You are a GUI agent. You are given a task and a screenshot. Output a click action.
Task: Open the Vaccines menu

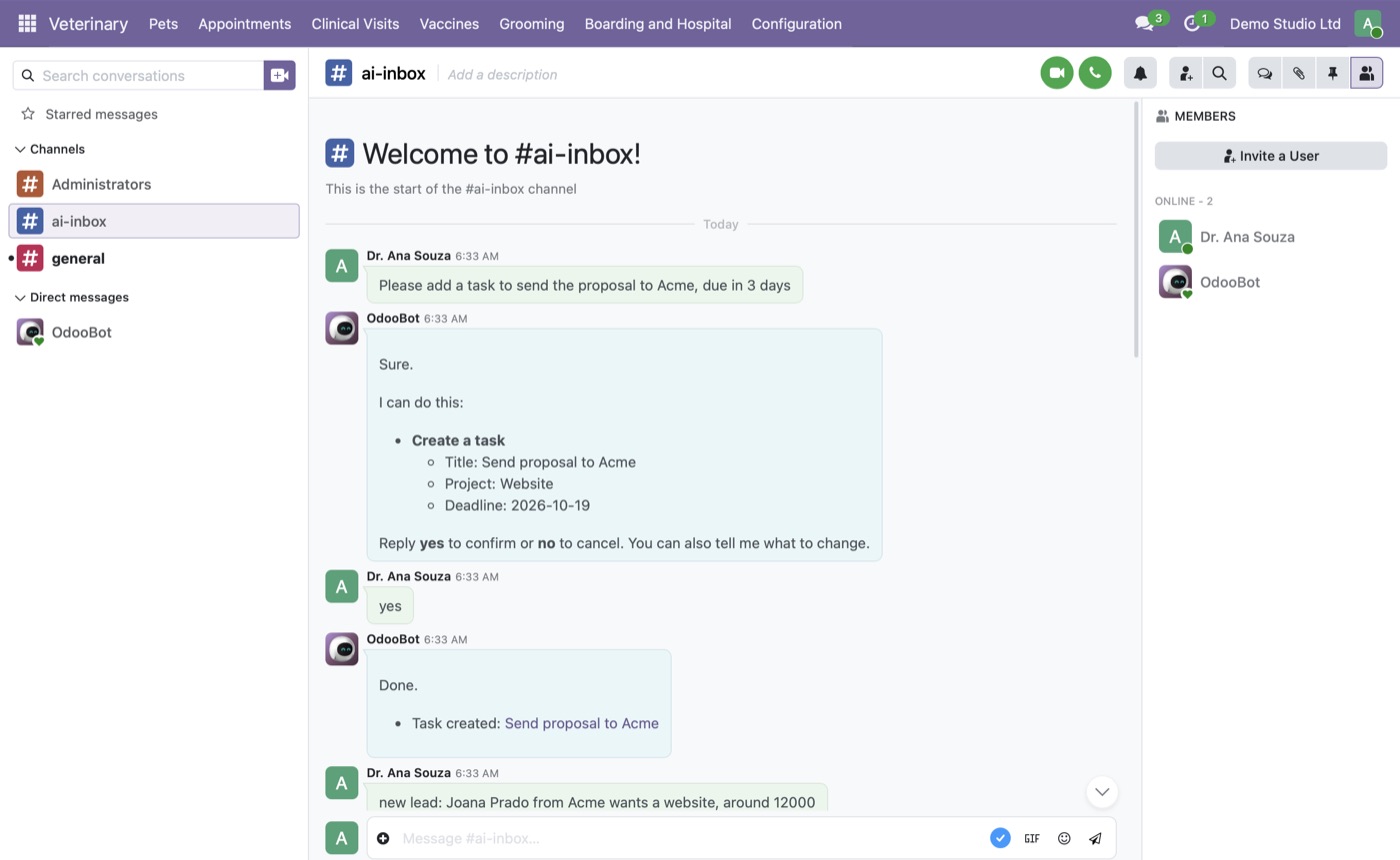tap(449, 23)
